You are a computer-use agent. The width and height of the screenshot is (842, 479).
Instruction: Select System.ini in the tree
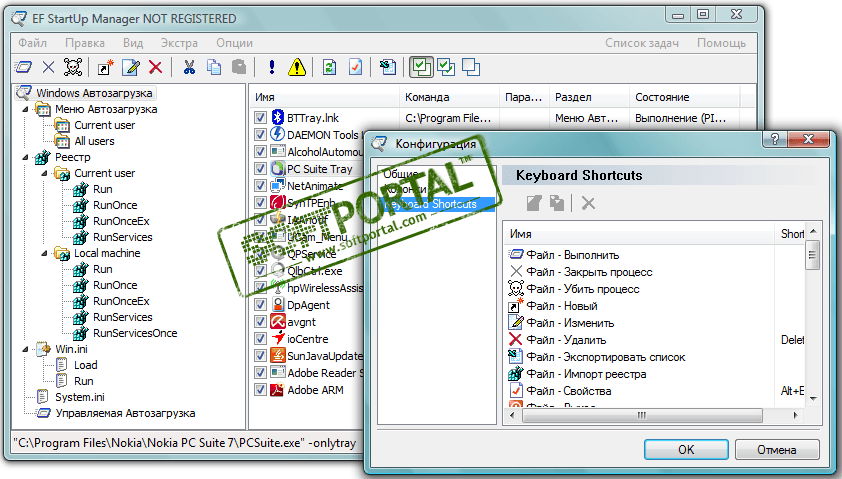79,397
